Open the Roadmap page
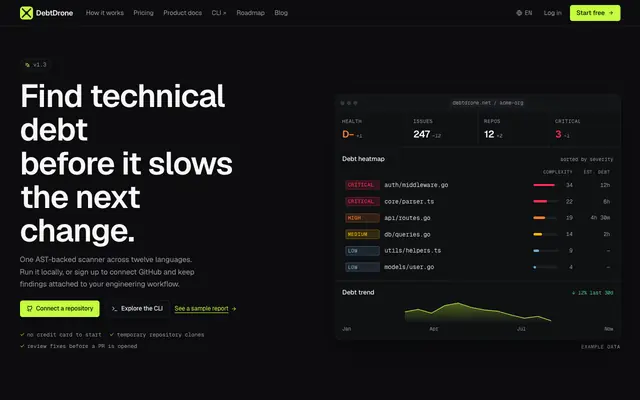The image size is (640, 400). click(x=250, y=13)
